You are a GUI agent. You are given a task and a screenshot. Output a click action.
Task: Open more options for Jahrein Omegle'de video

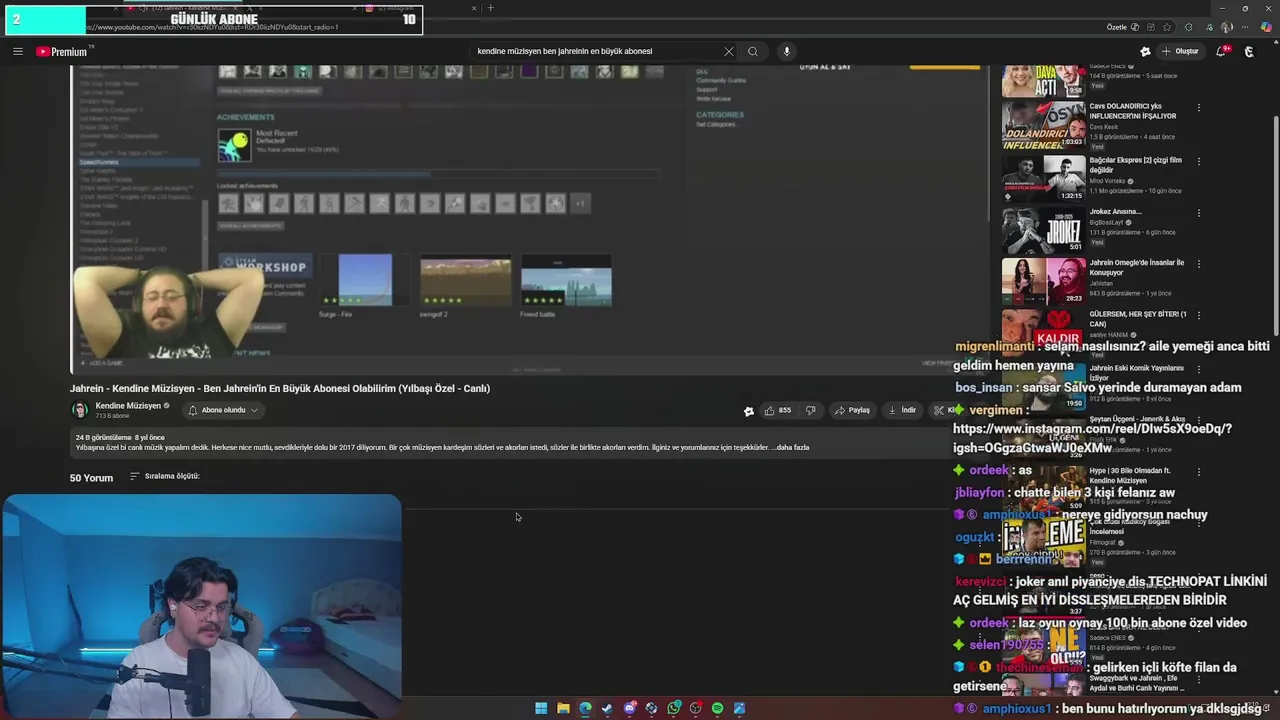coord(1198,264)
